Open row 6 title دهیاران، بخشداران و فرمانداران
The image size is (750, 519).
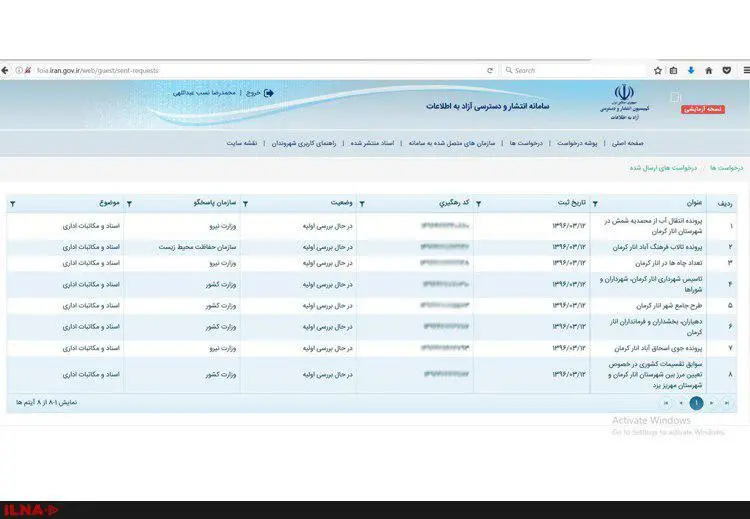point(656,327)
